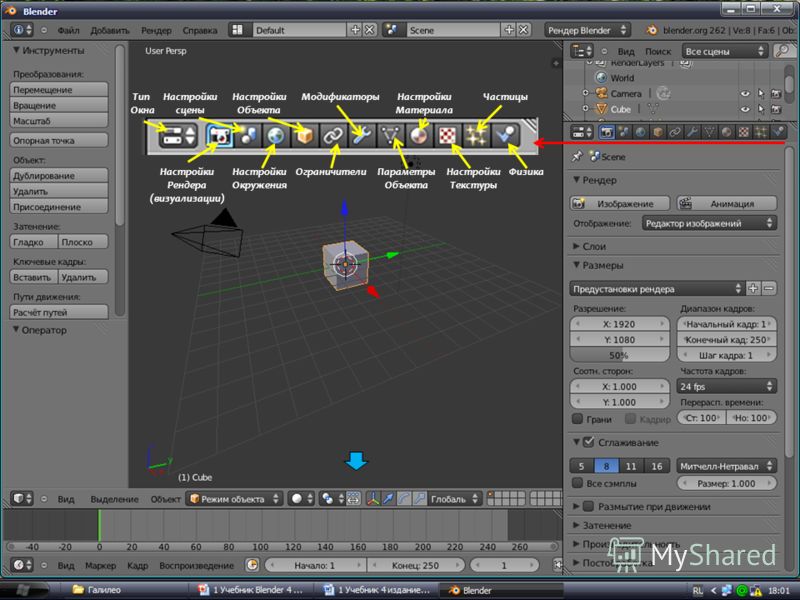
Task: Click the Конец: 250 frame field
Action: pos(415,565)
